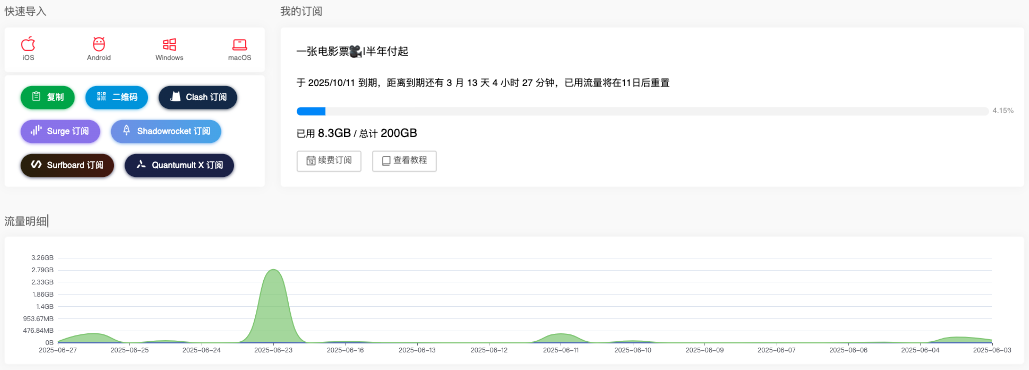Open the 二维码 QR code button

(117, 97)
